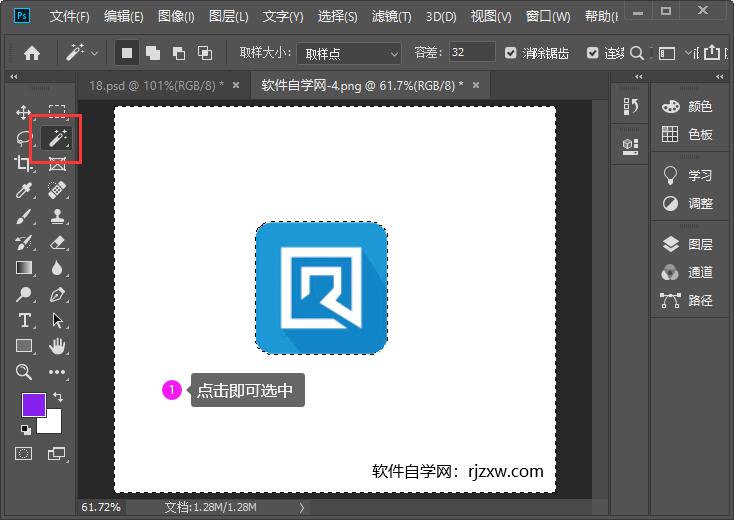Image resolution: width=734 pixels, height=520 pixels.
Task: Click the 容差 tolerance input field
Action: click(x=472, y=52)
